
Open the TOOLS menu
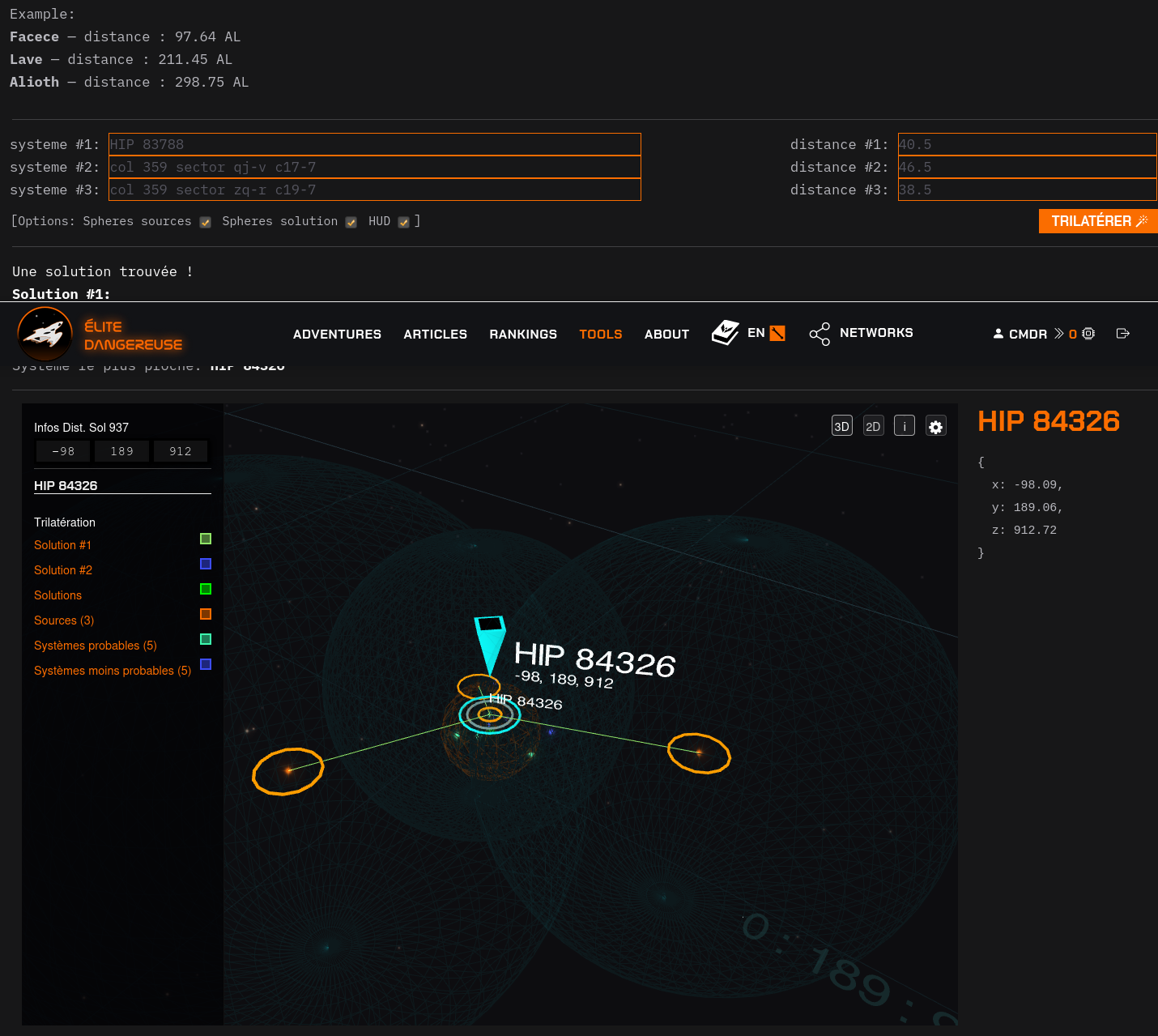click(x=601, y=334)
